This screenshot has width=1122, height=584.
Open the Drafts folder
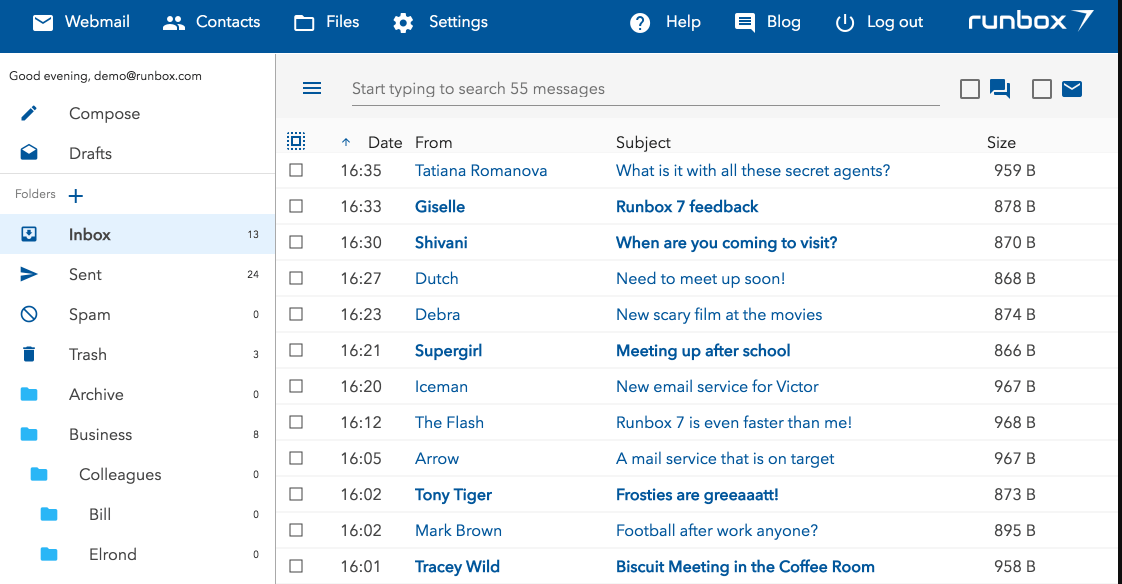[90, 153]
